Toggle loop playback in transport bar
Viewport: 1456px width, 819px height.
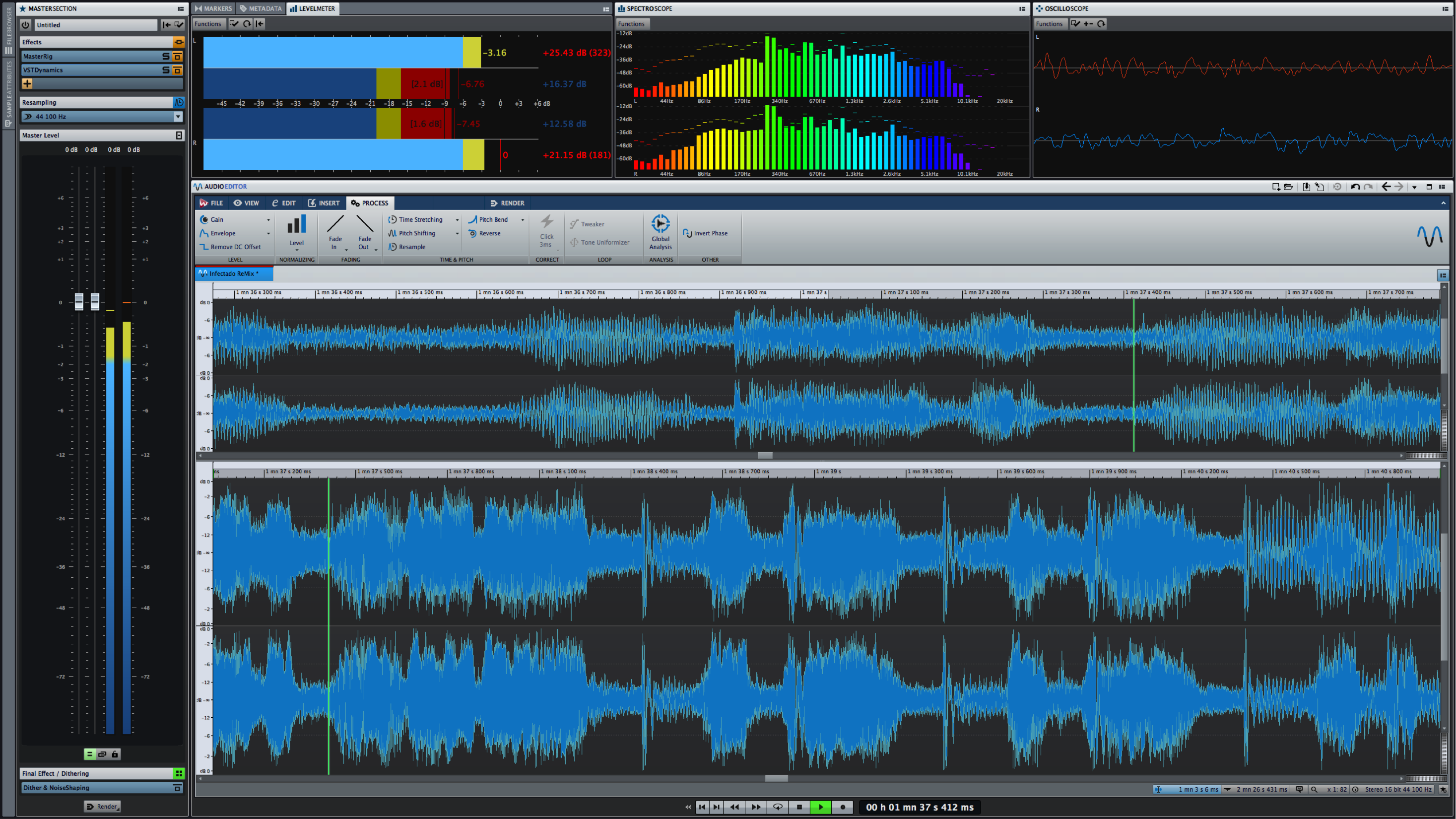point(777,807)
